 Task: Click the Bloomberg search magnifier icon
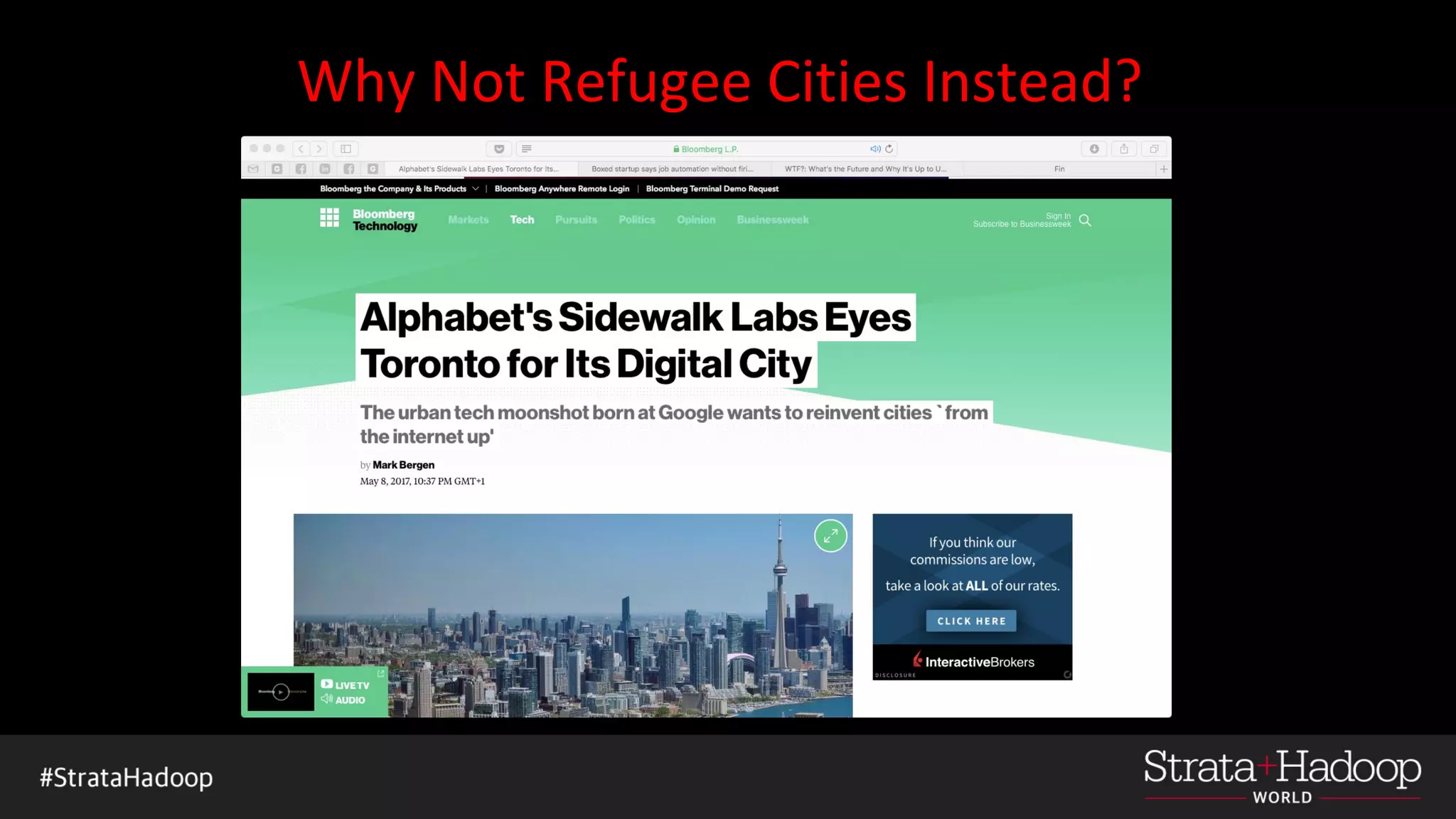(x=1085, y=220)
